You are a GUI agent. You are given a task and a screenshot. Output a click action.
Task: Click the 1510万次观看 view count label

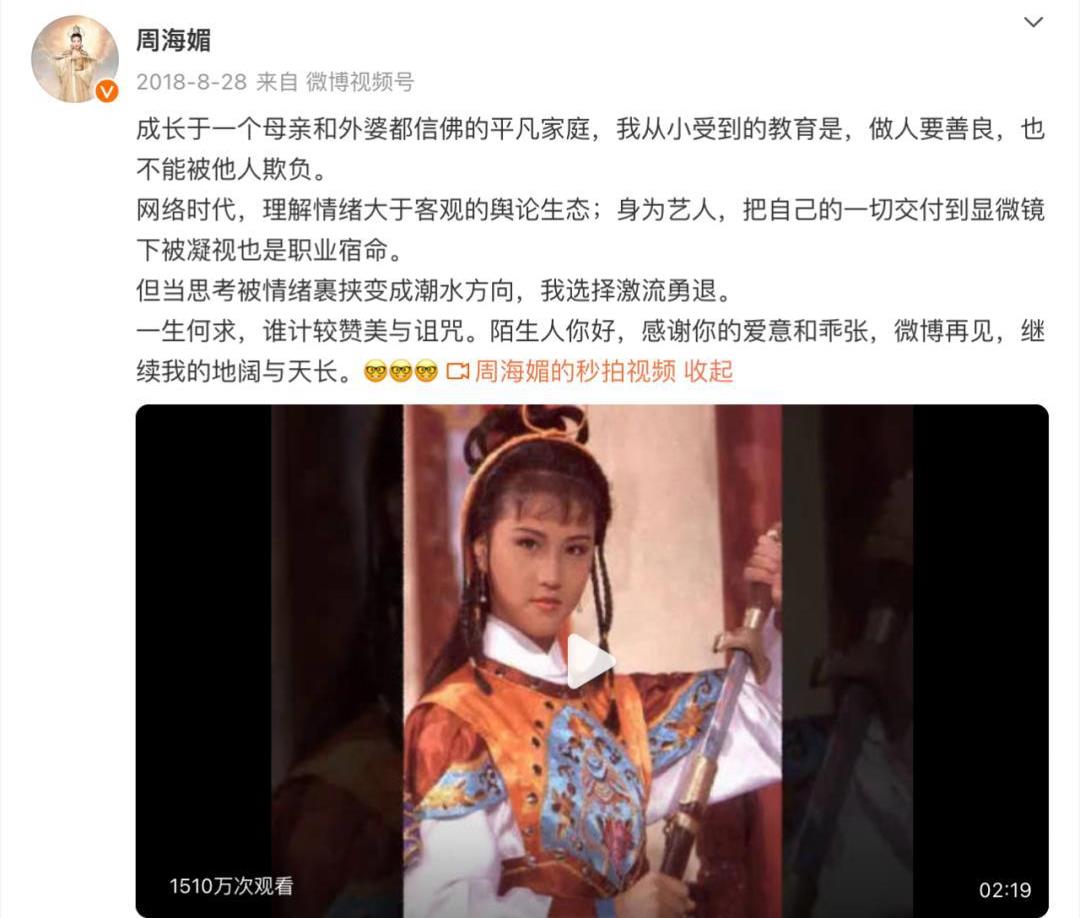(231, 886)
